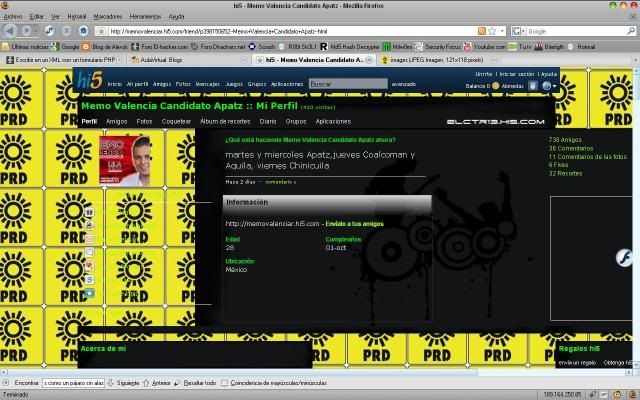Open the Herramientas menu

coord(143,17)
